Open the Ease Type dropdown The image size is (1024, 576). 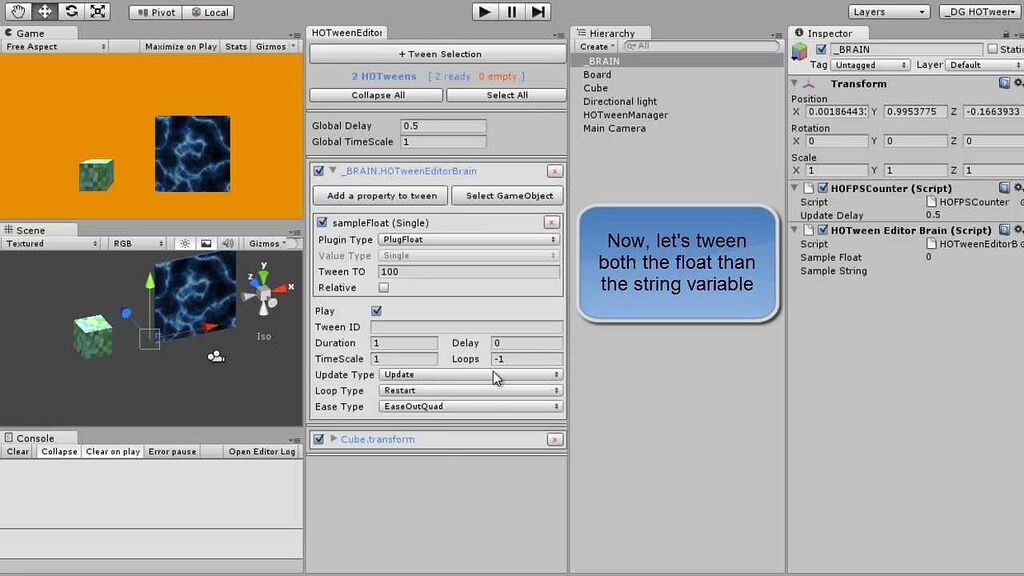tap(470, 406)
